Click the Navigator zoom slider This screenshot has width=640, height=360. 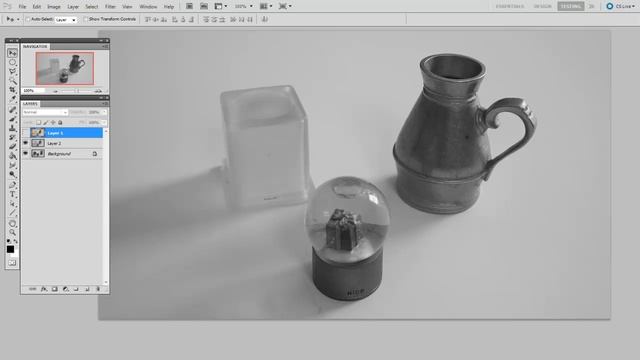click(77, 91)
